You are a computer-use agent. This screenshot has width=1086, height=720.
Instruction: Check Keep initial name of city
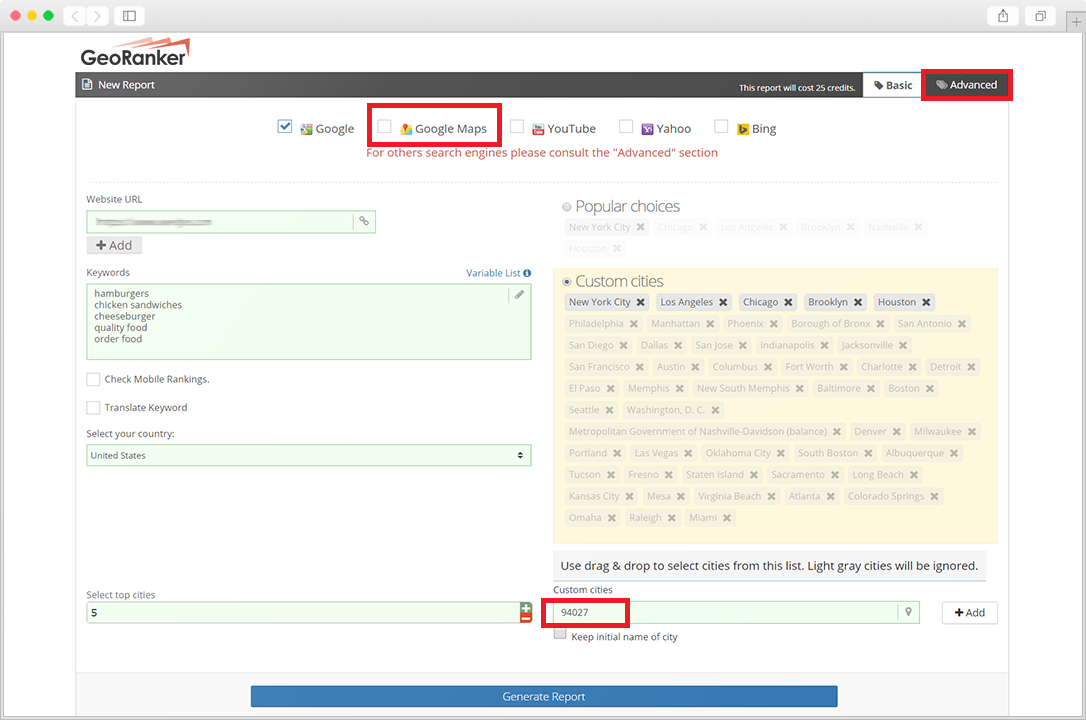(x=560, y=634)
